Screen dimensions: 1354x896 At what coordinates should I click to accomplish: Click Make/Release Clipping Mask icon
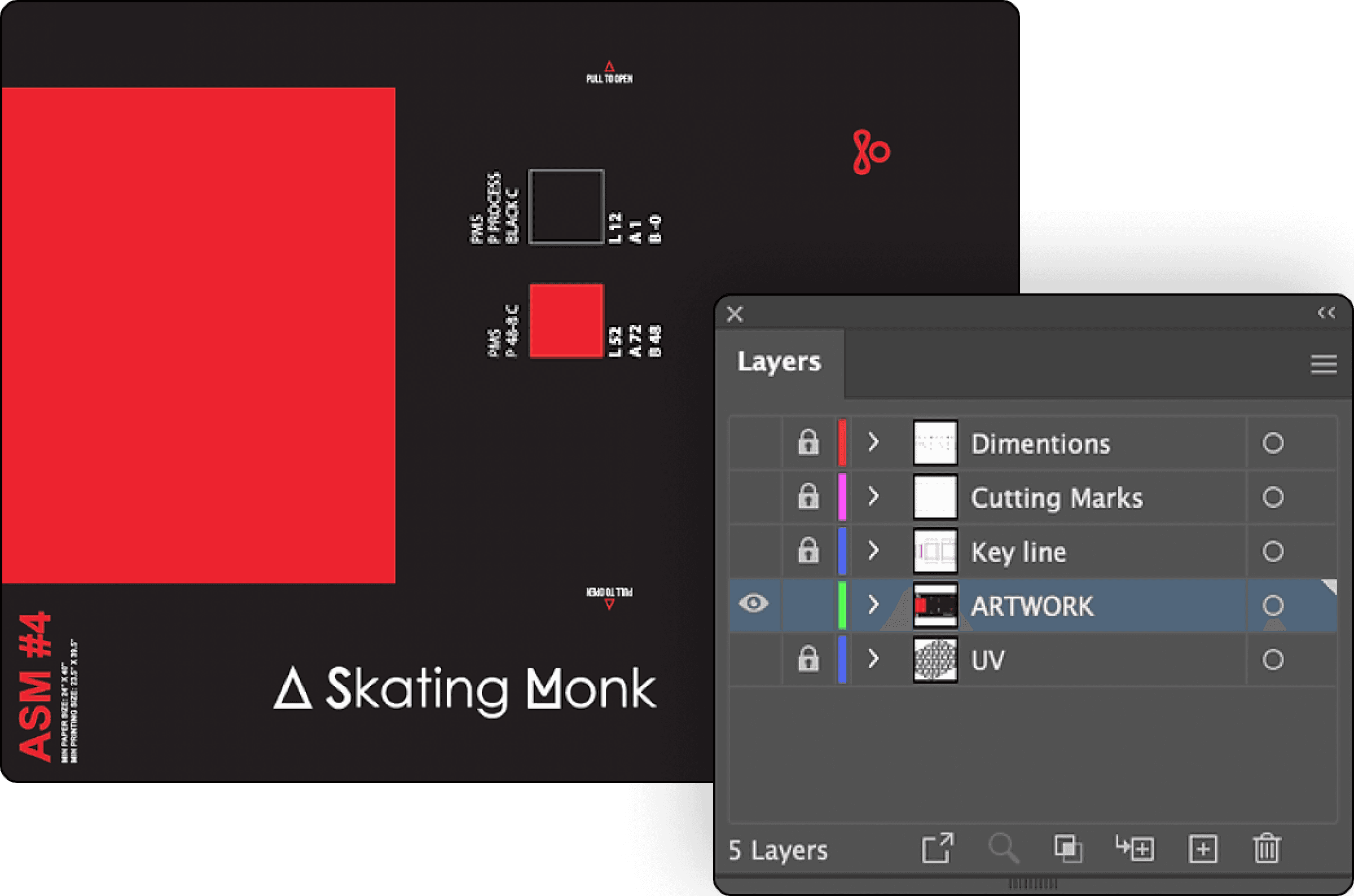click(x=1068, y=849)
